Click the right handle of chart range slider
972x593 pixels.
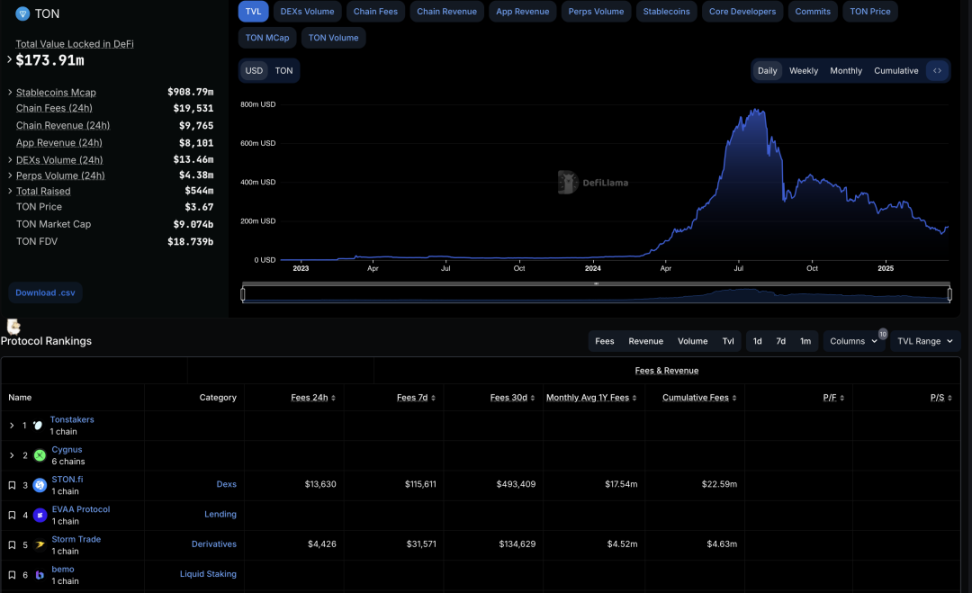click(x=949, y=294)
